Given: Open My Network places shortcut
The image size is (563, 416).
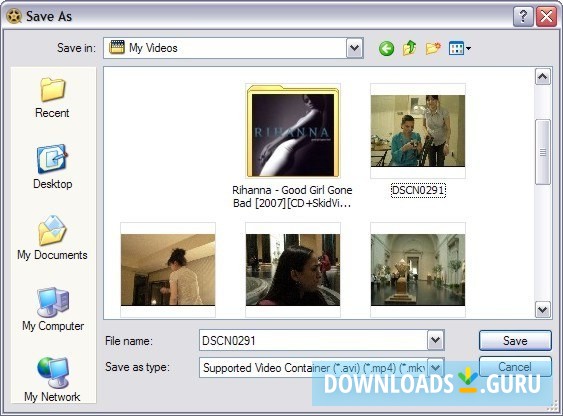Looking at the screenshot, I should click(x=52, y=379).
